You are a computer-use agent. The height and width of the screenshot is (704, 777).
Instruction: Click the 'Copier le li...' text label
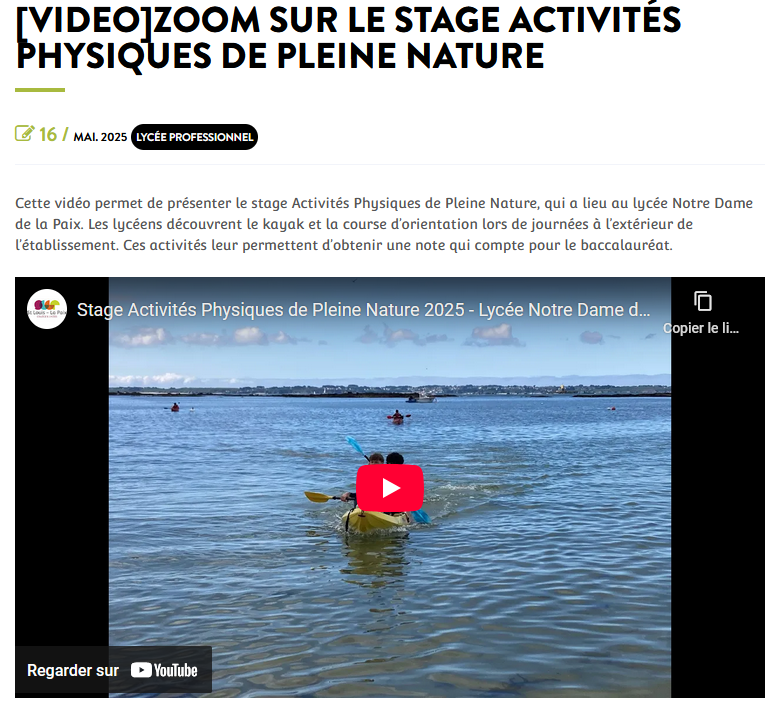click(701, 328)
